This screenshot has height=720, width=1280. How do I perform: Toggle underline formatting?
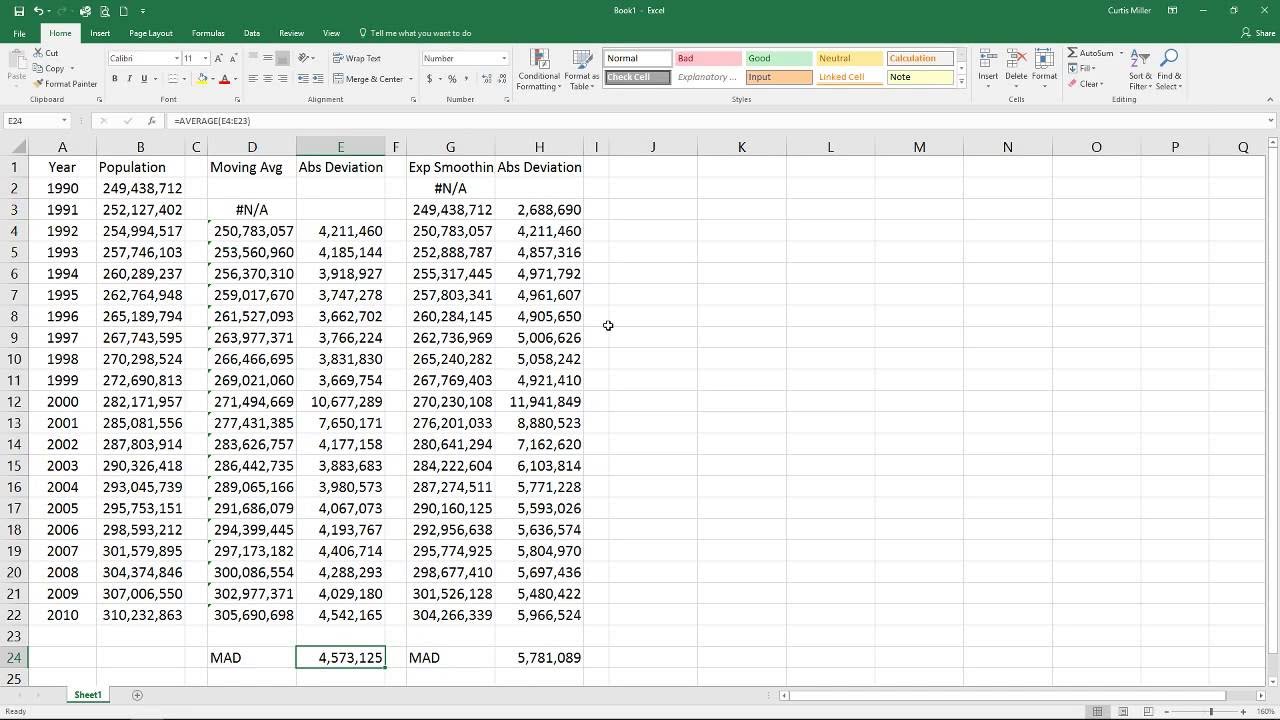143,79
